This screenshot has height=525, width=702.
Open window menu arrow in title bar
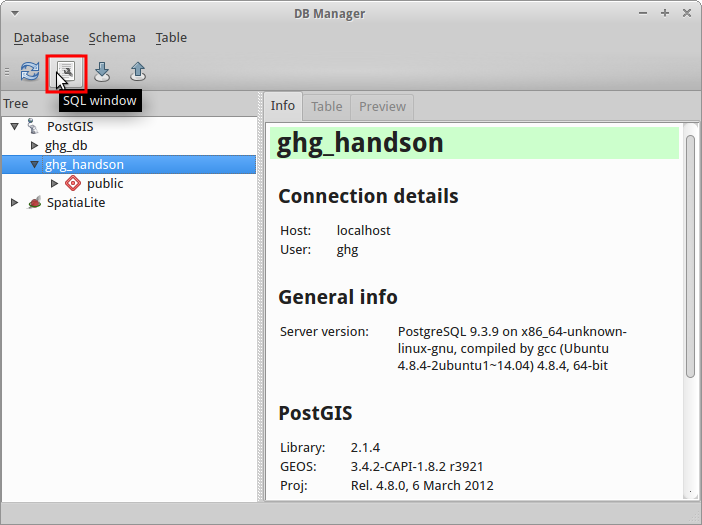15,13
